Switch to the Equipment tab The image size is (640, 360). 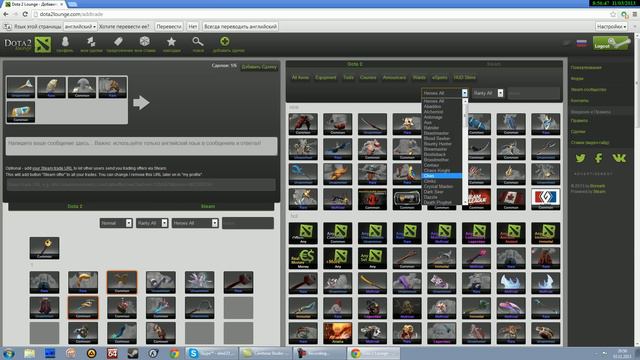click(x=325, y=77)
